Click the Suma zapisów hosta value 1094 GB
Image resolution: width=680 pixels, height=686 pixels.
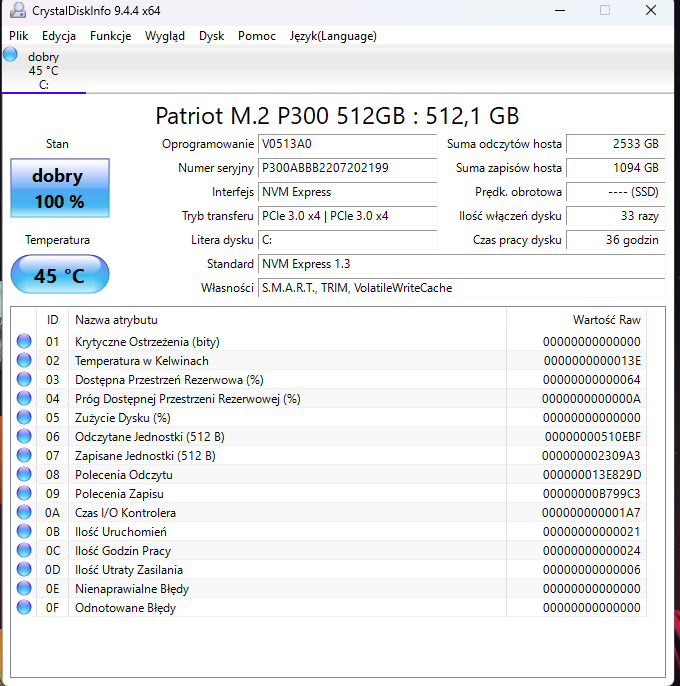click(x=616, y=168)
